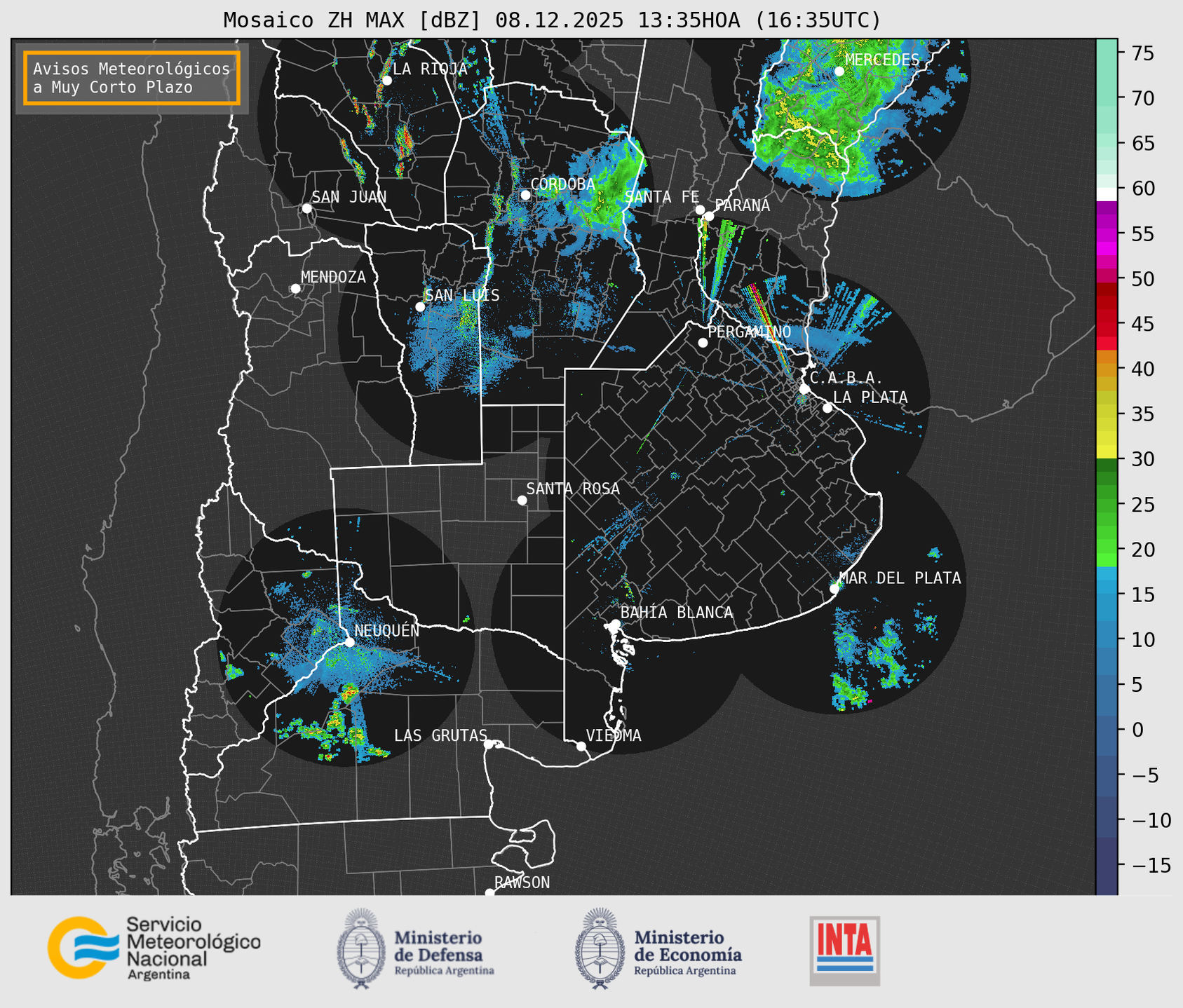This screenshot has width=1183, height=1008.
Task: Click the colorbar tick label 75
Action: [x=1142, y=53]
